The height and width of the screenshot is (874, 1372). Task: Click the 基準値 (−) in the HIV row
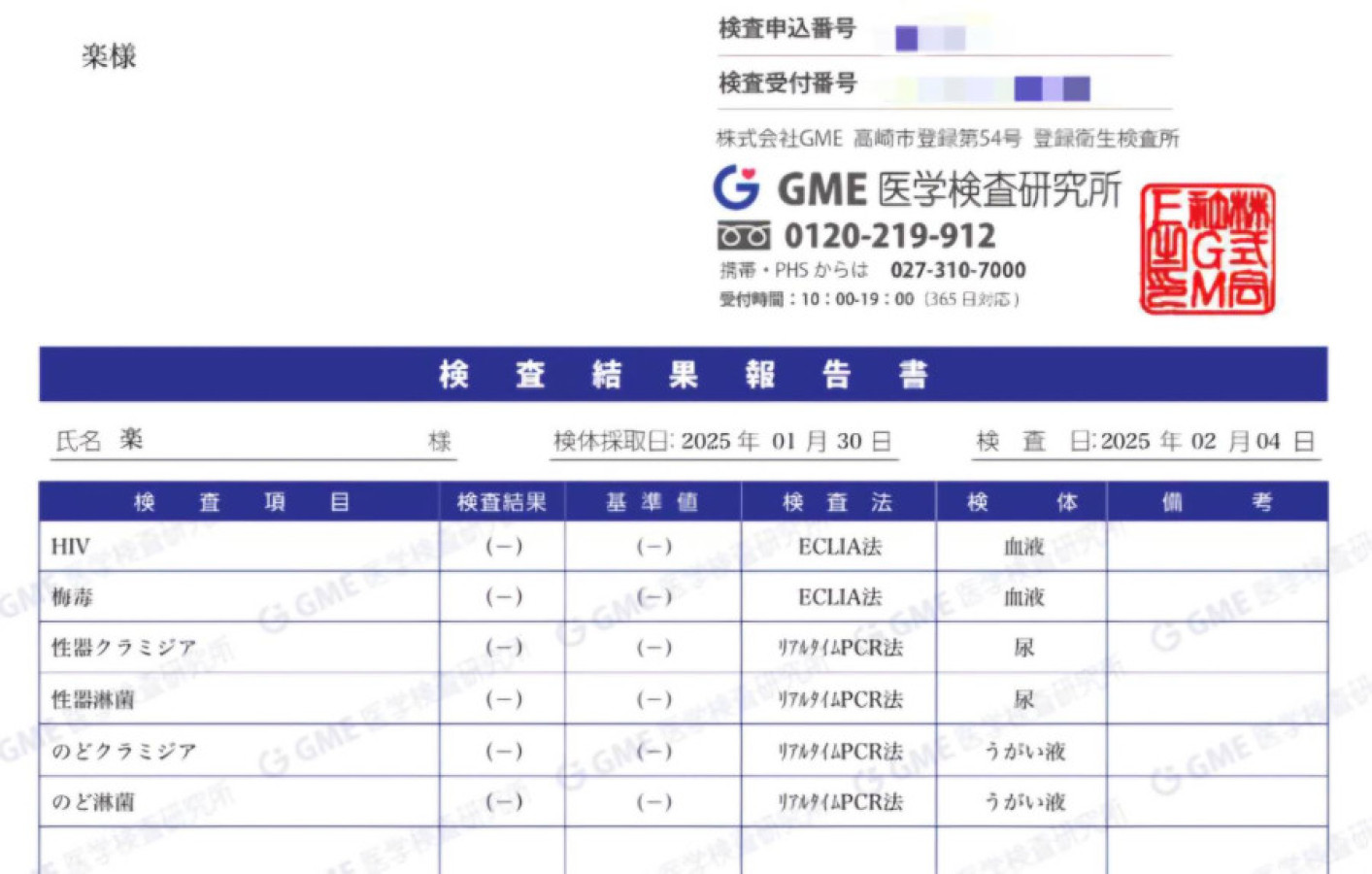pos(653,547)
